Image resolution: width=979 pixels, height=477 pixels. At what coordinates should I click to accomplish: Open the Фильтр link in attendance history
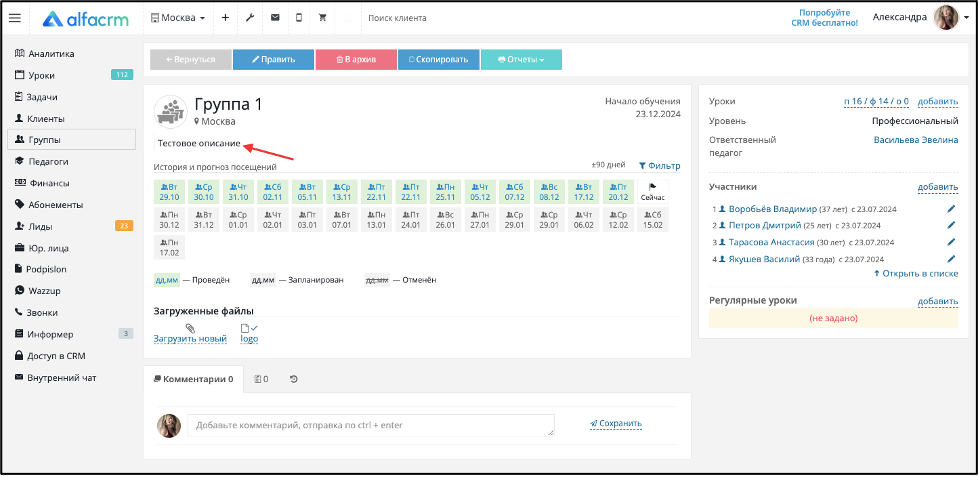click(659, 166)
